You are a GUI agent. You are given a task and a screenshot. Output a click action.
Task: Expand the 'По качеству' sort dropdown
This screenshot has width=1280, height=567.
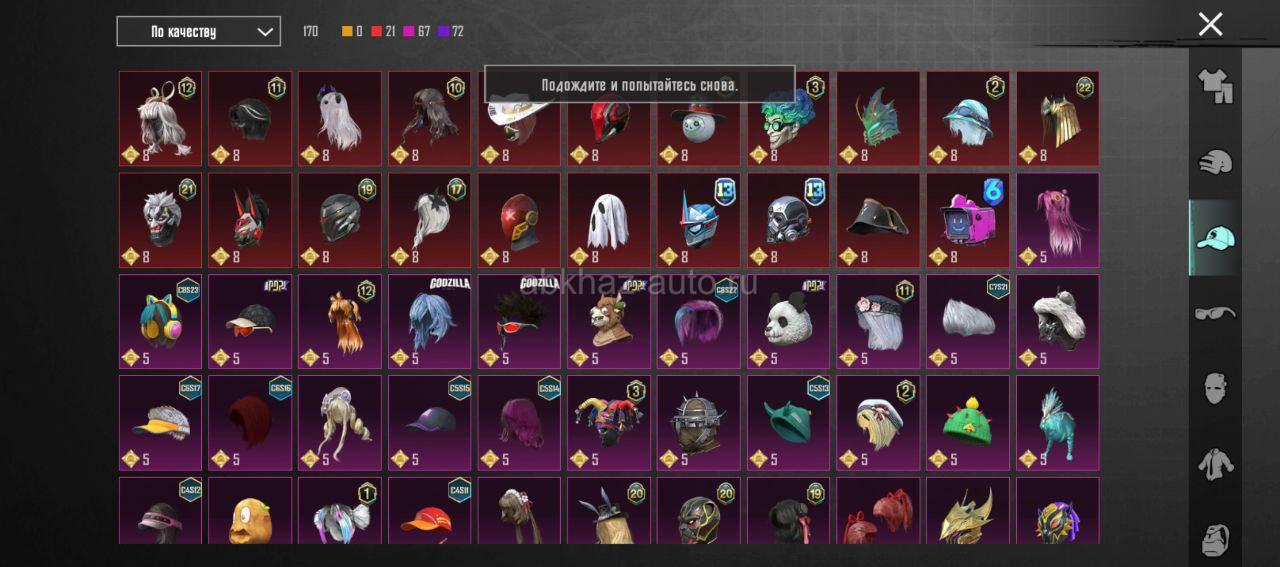198,31
